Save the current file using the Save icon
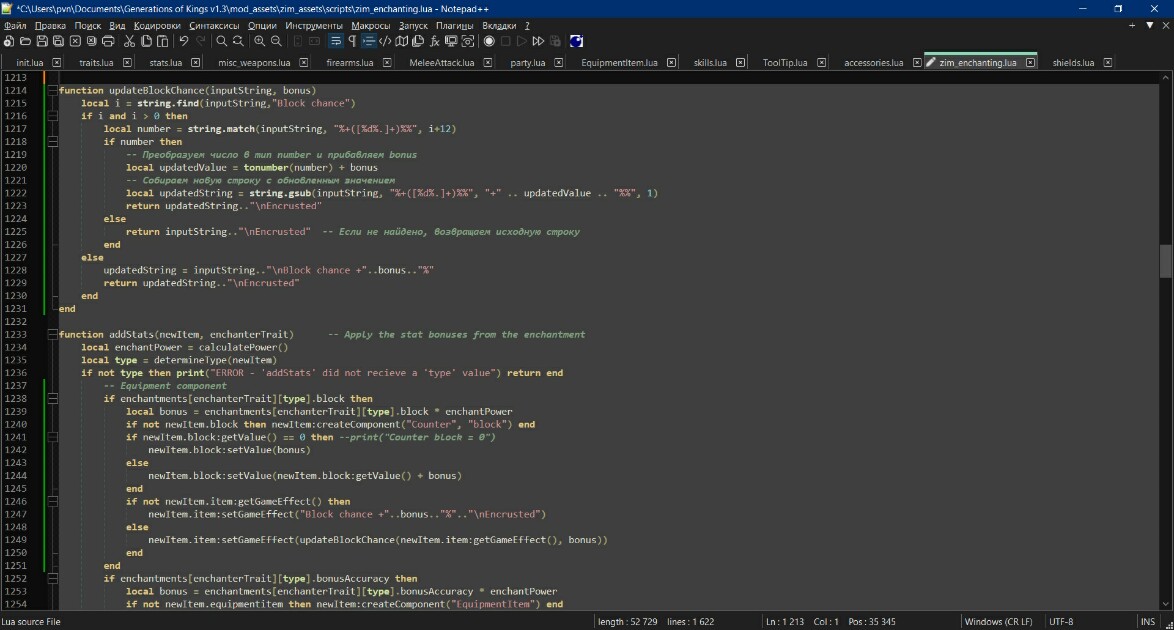This screenshot has height=630, width=1174. [x=42, y=41]
